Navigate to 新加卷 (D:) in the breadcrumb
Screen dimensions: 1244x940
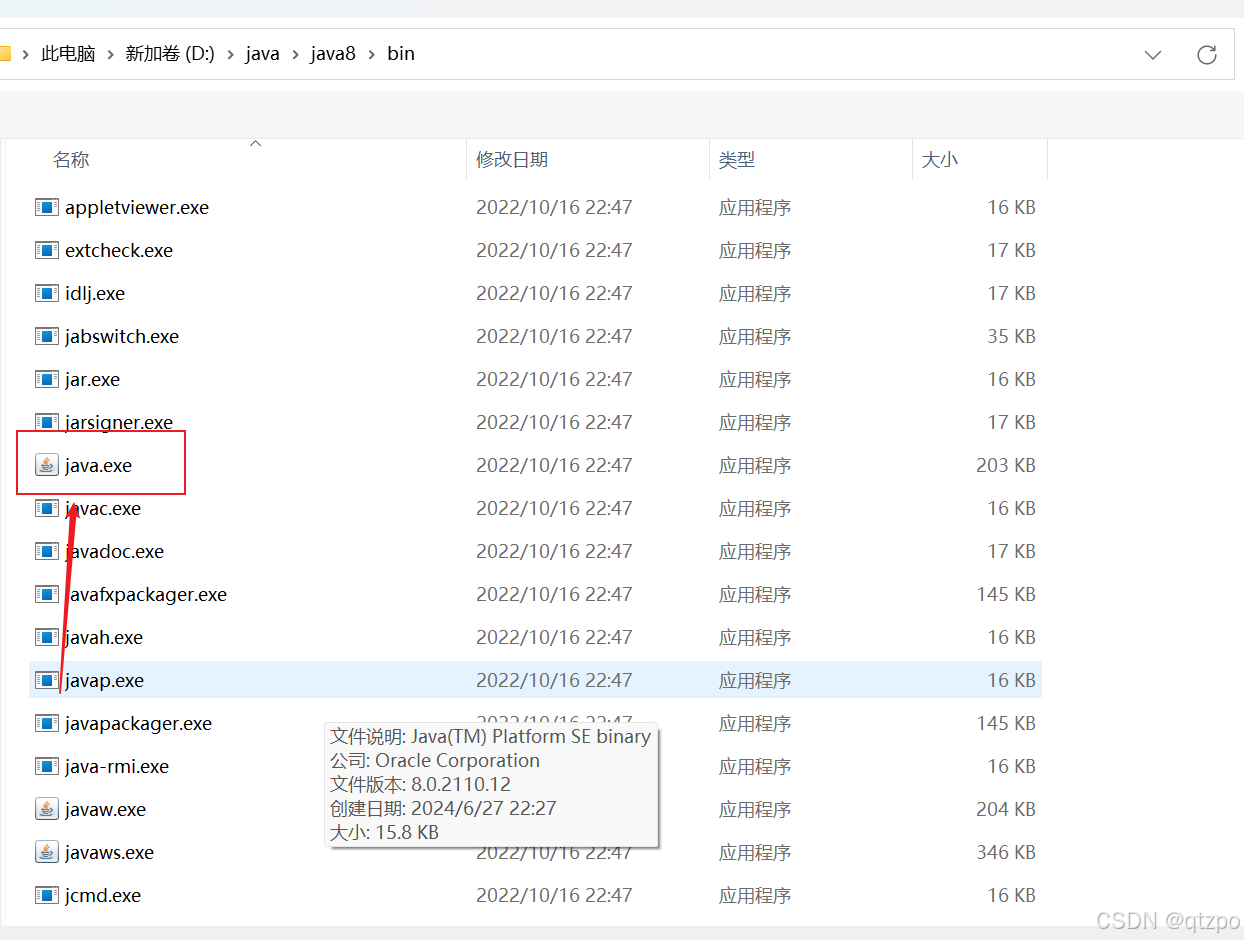170,54
